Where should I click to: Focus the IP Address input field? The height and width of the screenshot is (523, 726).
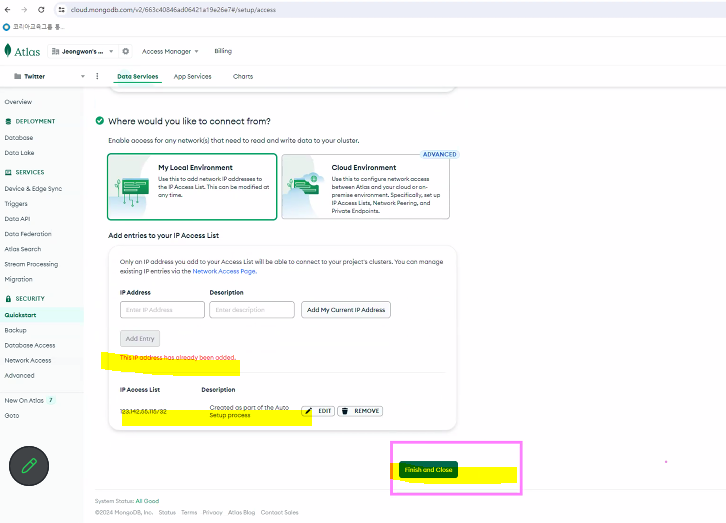tap(162, 310)
